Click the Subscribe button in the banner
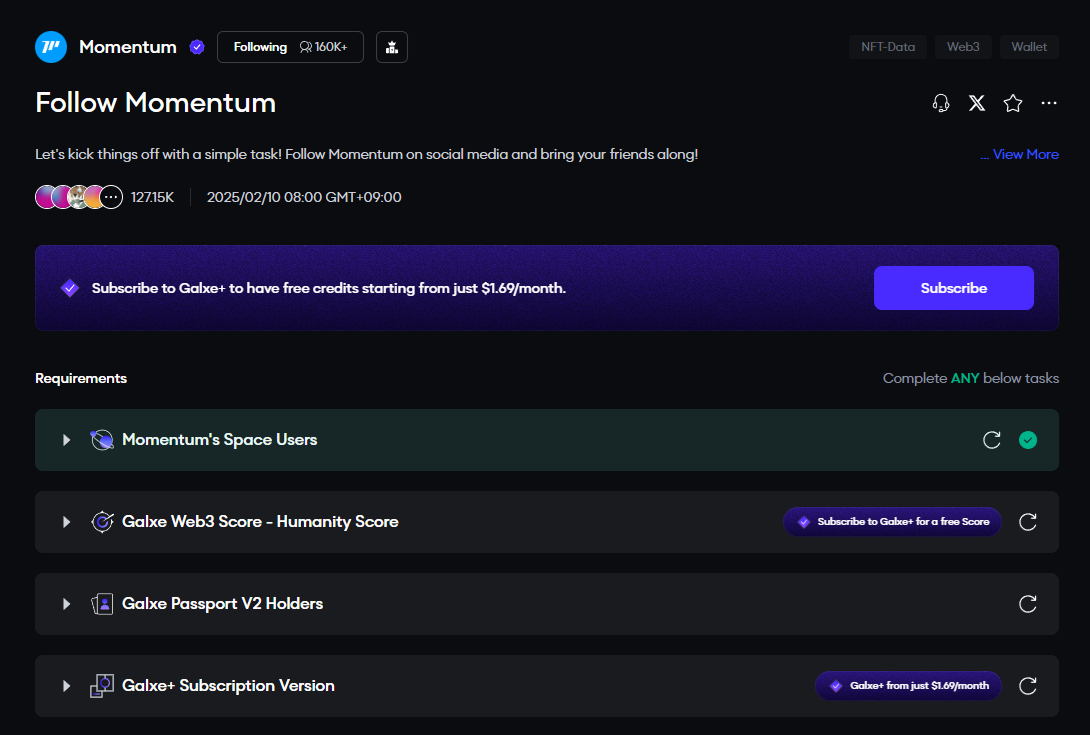1090x735 pixels. click(954, 288)
